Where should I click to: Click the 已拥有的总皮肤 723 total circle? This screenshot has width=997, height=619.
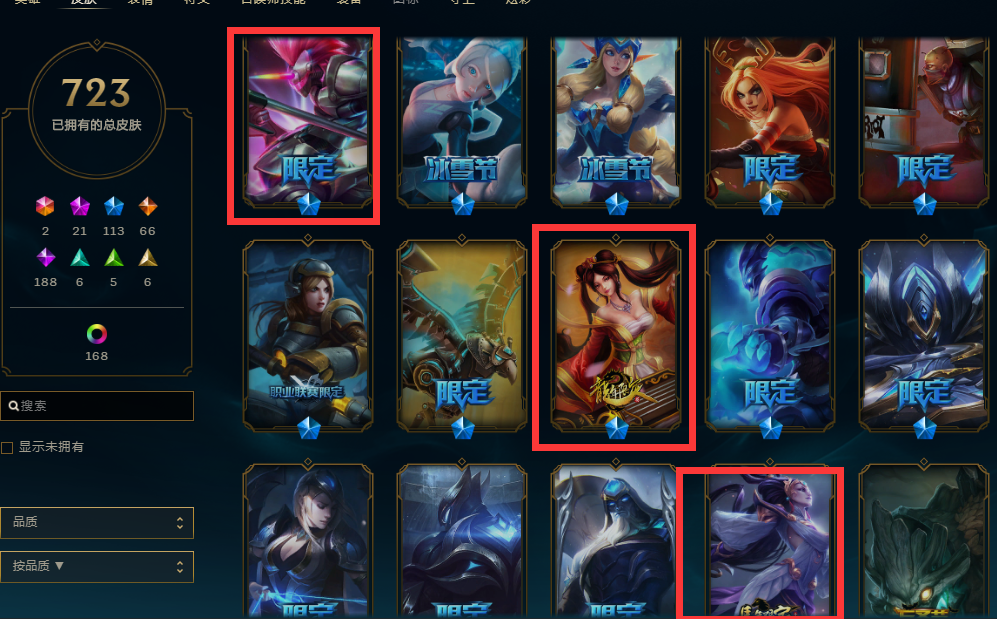click(97, 109)
